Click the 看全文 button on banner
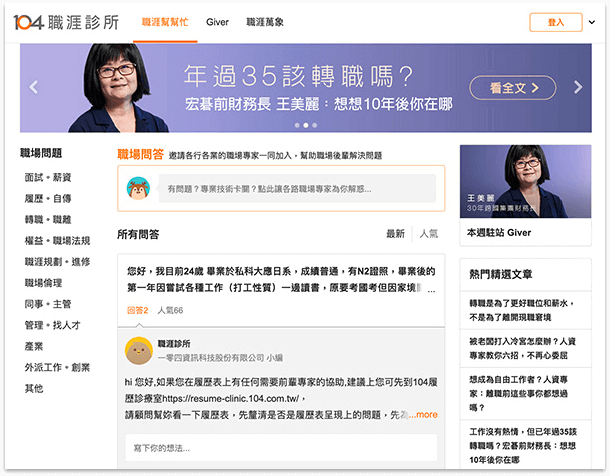 (513, 88)
